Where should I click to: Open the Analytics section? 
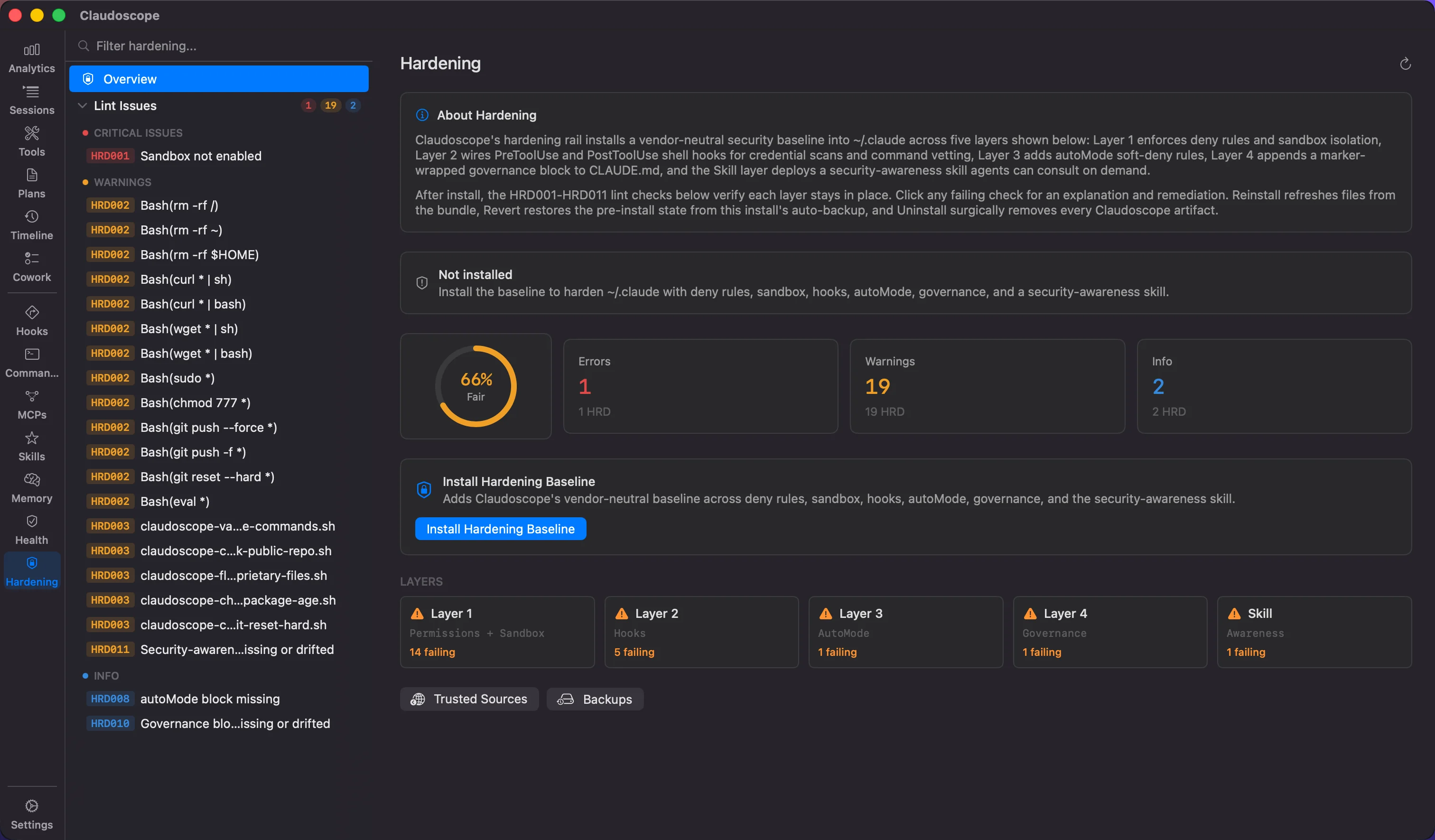[x=32, y=58]
